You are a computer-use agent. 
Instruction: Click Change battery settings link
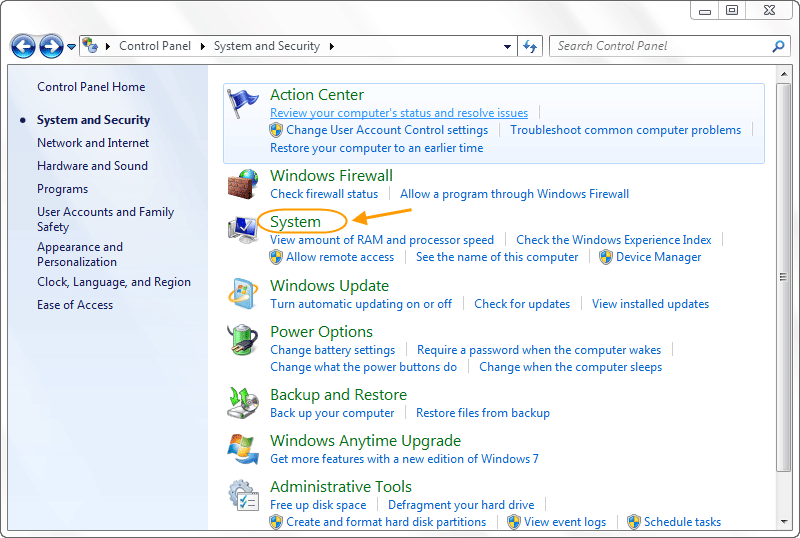[333, 350]
